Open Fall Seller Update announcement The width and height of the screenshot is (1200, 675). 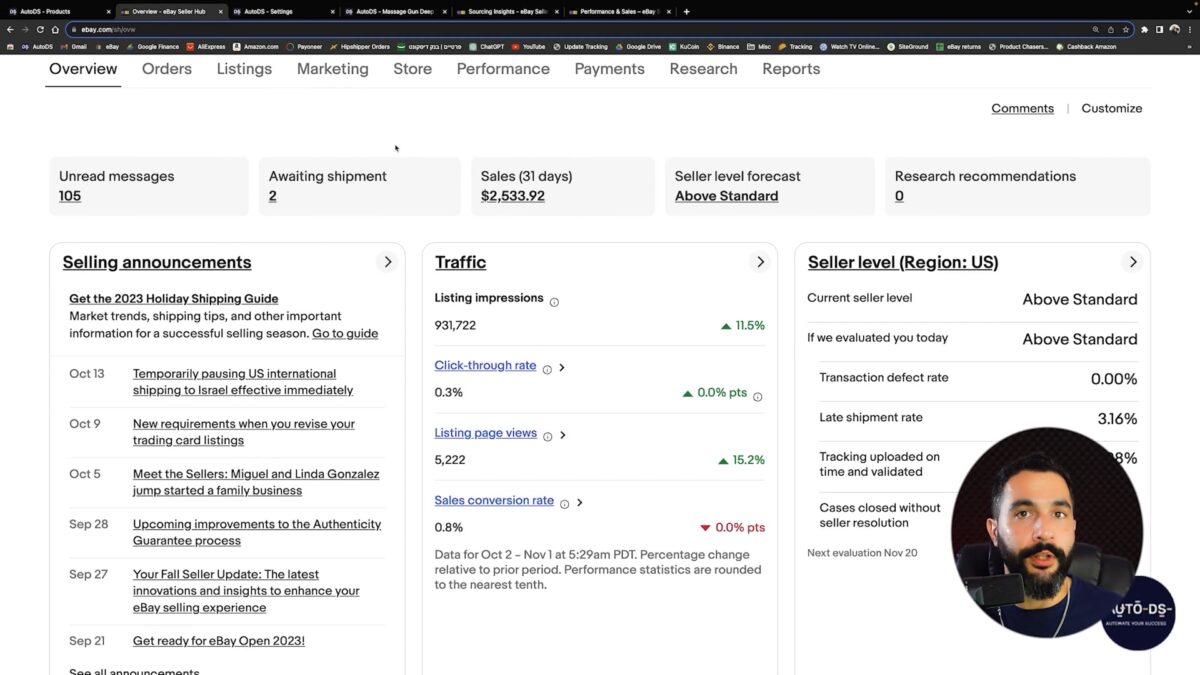[246, 591]
